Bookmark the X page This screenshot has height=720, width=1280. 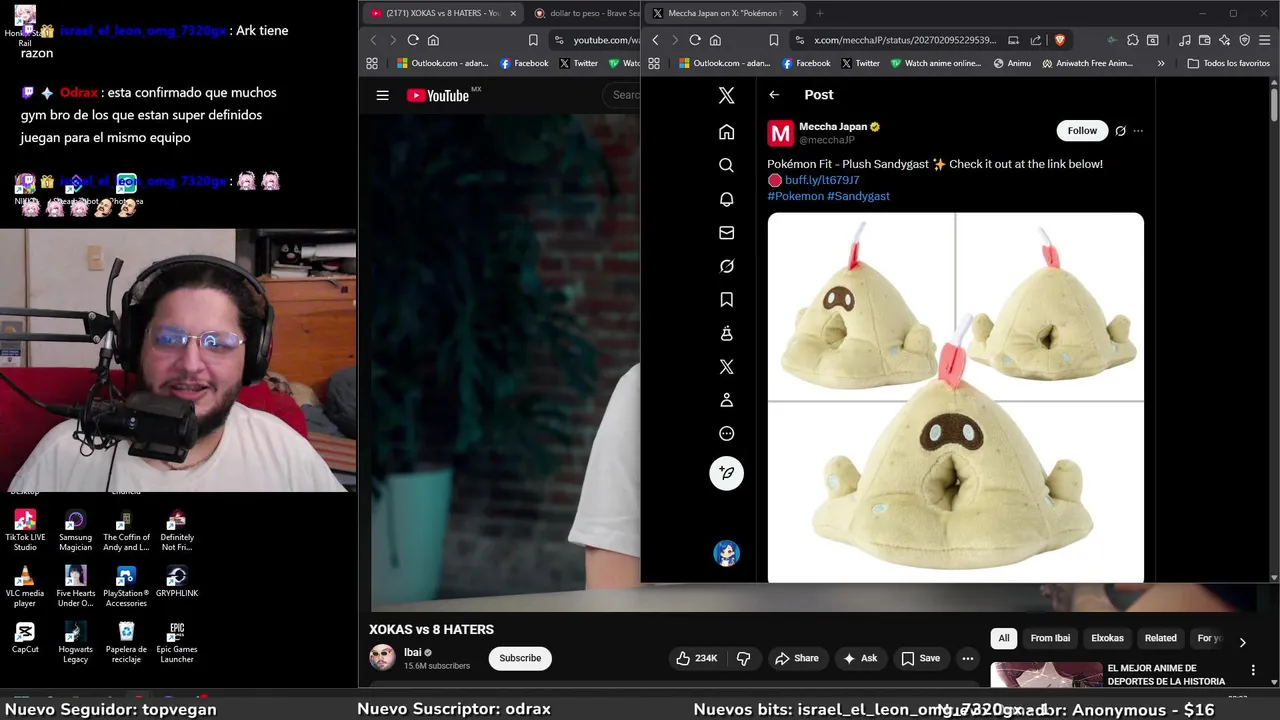tap(774, 40)
